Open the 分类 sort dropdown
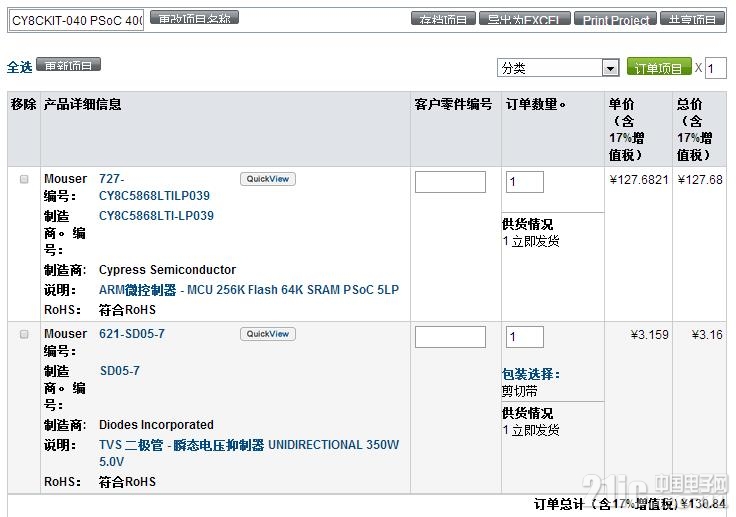The image size is (736, 517). point(558,68)
